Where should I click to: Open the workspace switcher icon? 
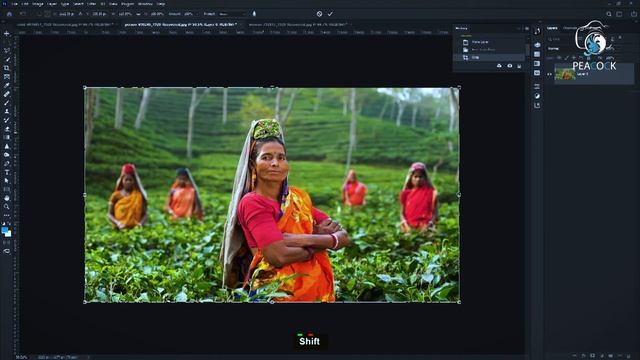click(x=619, y=14)
